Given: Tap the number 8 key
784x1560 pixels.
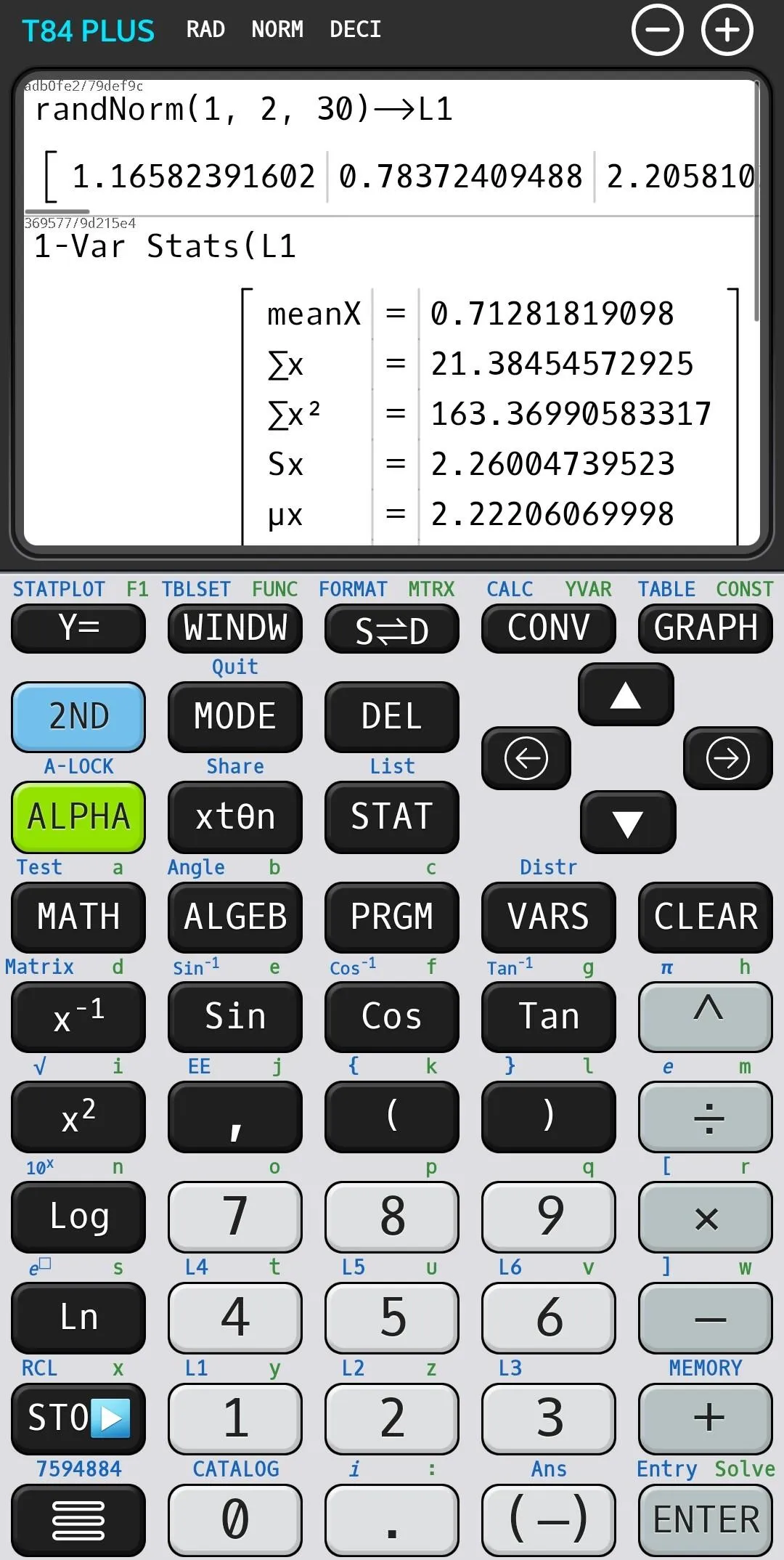Looking at the screenshot, I should 392,1217.
